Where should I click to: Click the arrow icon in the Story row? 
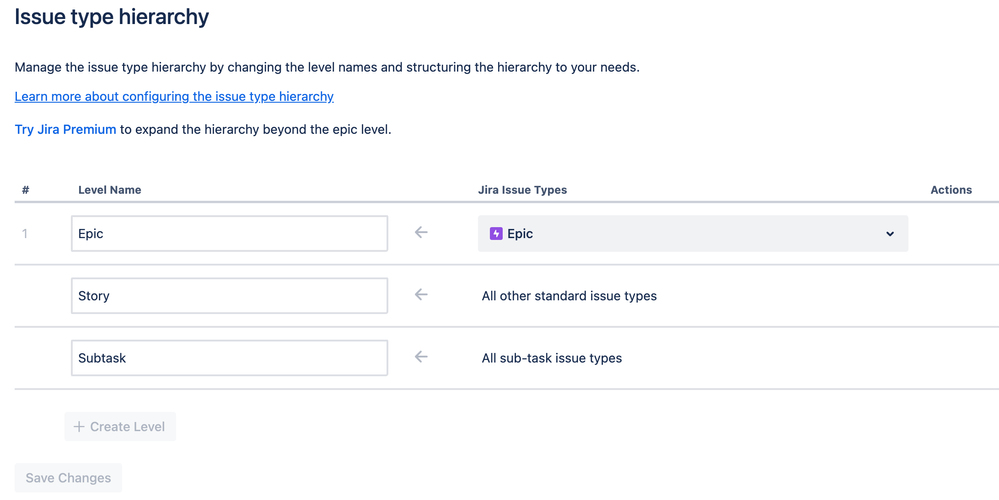coord(420,294)
